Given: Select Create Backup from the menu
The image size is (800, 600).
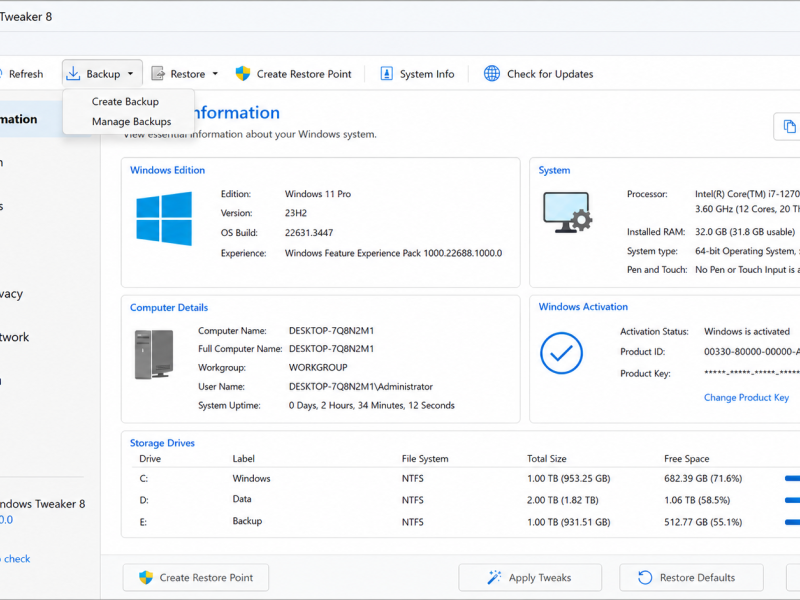Looking at the screenshot, I should 125,102.
